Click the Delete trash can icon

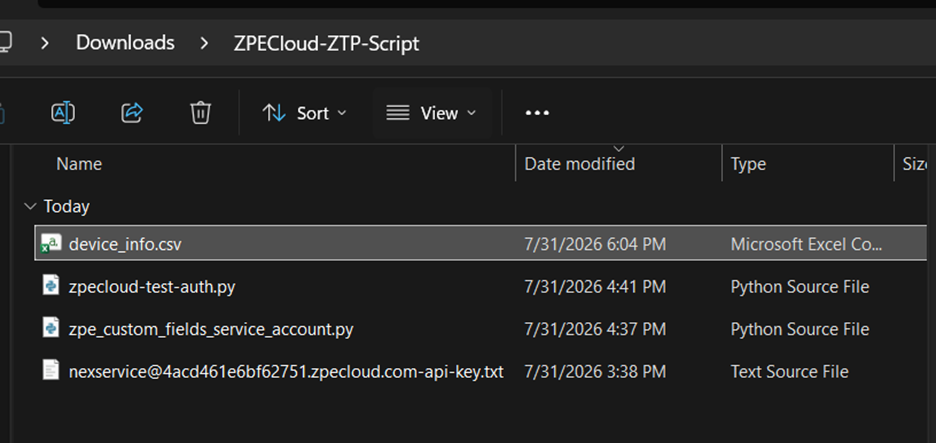click(200, 112)
